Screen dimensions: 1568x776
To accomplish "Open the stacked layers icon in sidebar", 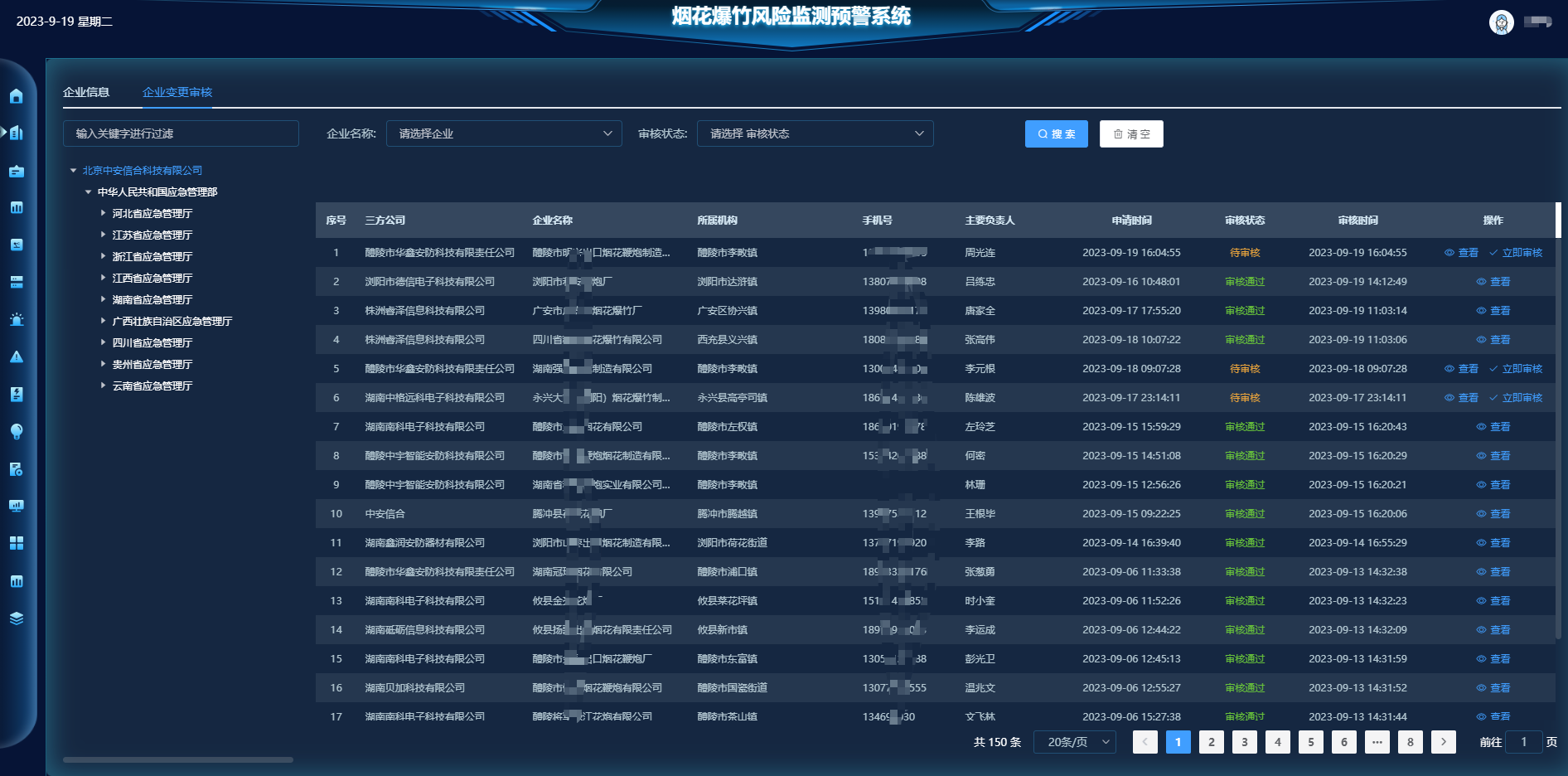I will click(17, 618).
